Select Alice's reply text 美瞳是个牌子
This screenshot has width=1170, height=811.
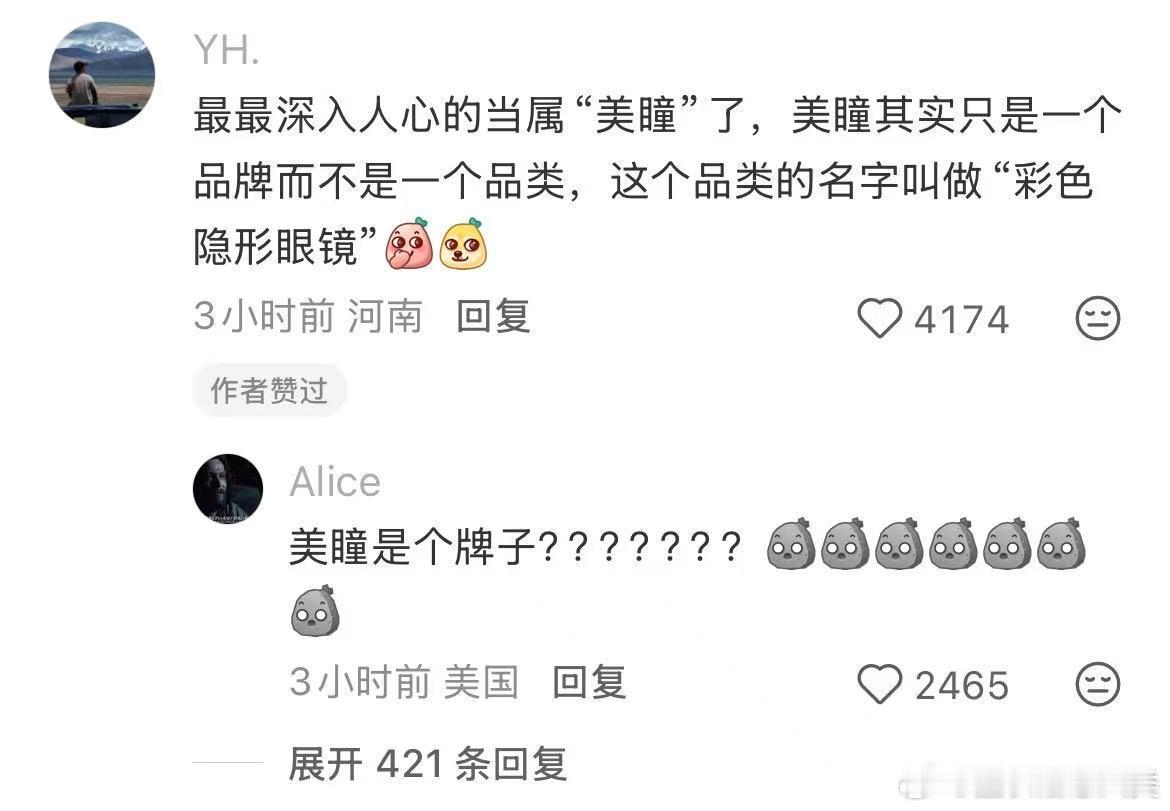[412, 547]
